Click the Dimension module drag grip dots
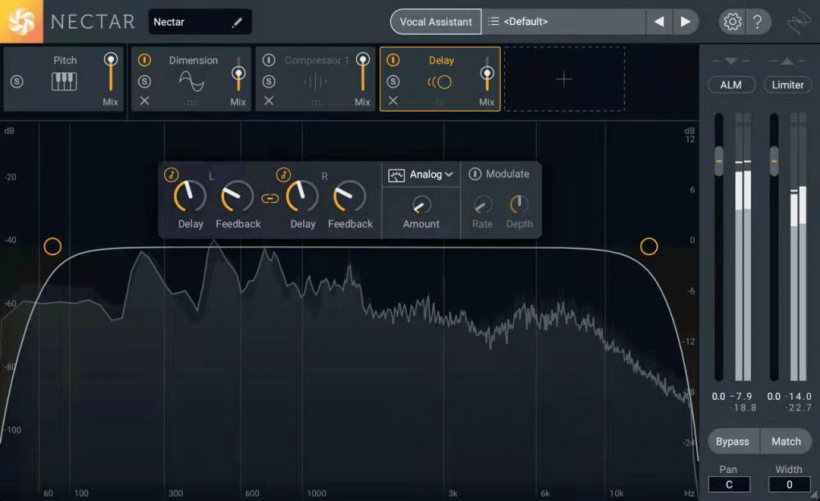This screenshot has width=820, height=501. [191, 103]
